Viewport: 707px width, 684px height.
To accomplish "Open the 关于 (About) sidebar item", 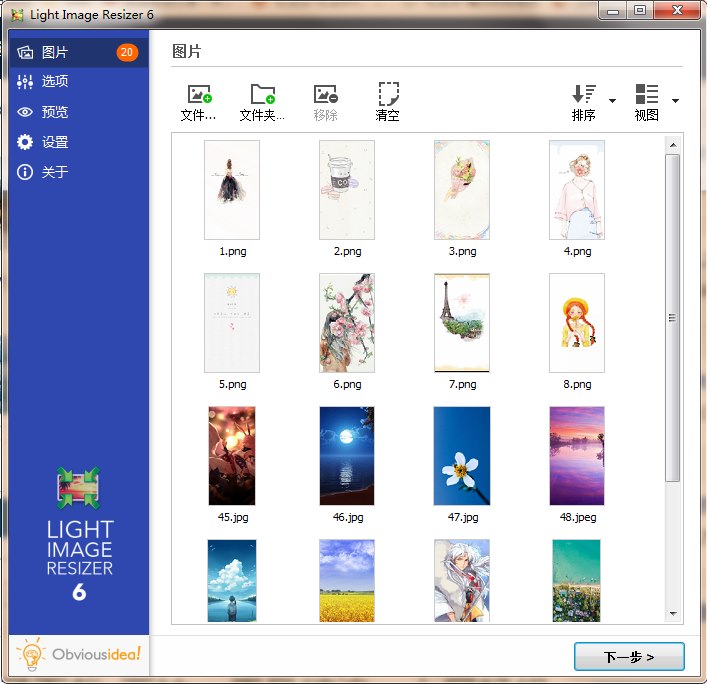I will pos(55,172).
